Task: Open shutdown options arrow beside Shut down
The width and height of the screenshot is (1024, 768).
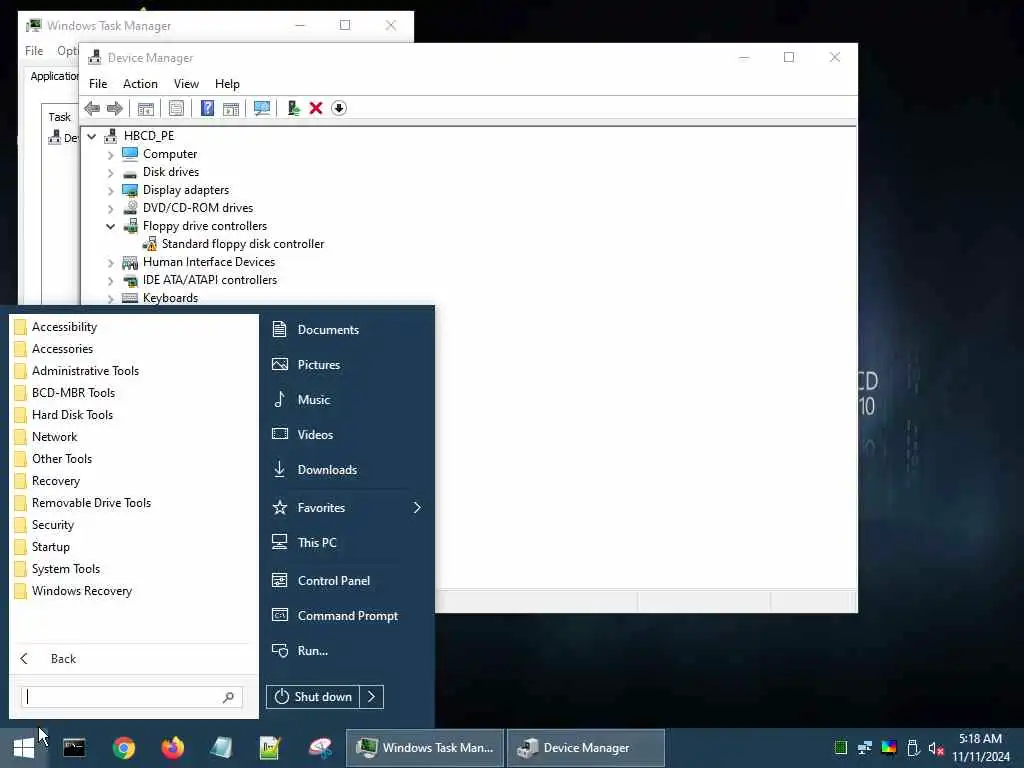Action: coord(372,697)
